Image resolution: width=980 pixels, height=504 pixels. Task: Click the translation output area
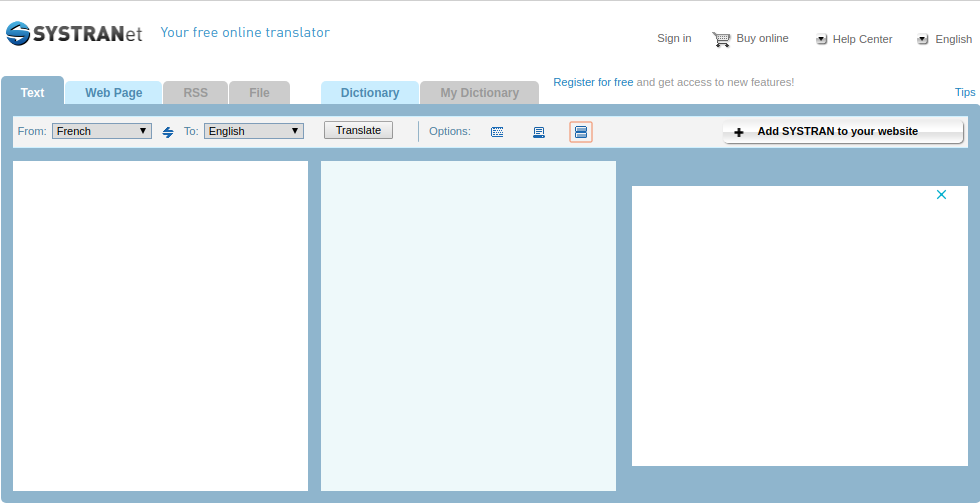click(x=468, y=326)
